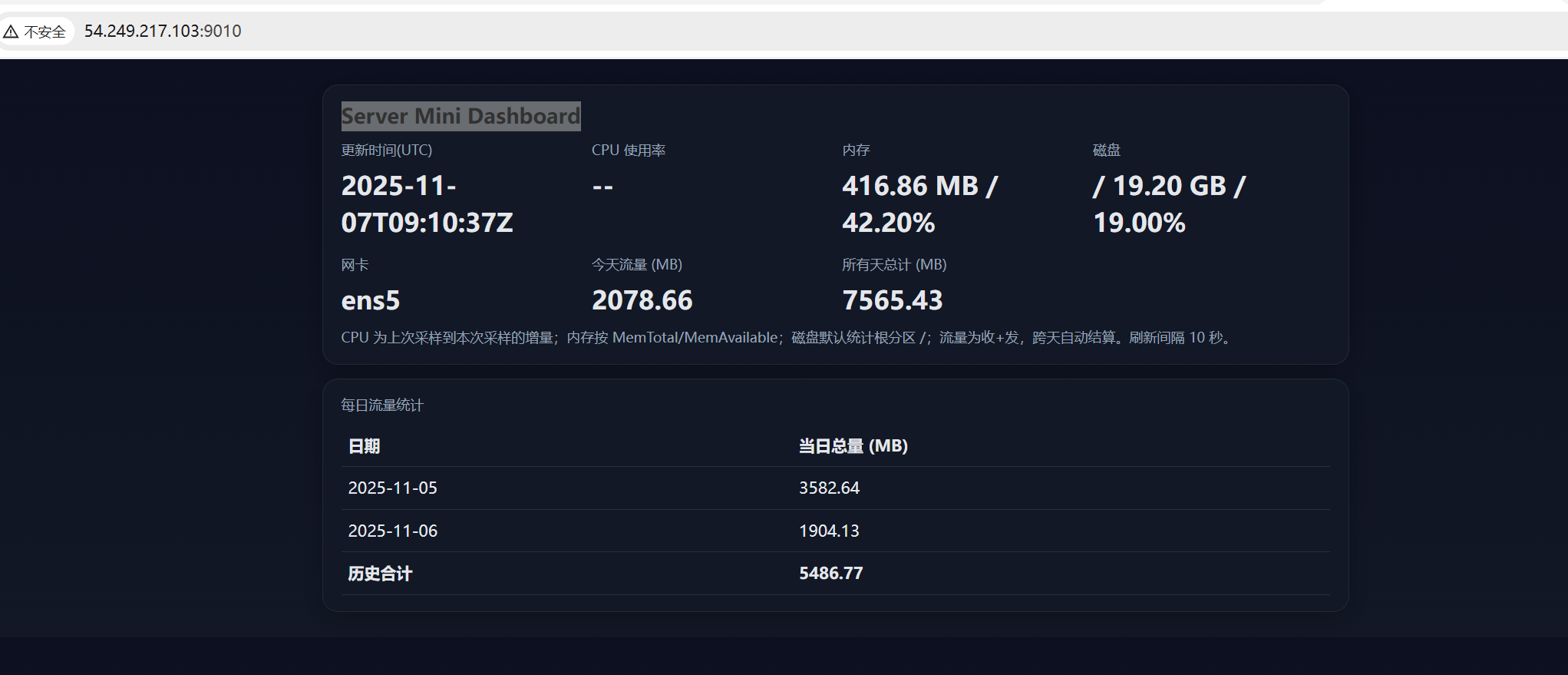
Task: Click the 历史合计 total row label
Action: (x=380, y=574)
